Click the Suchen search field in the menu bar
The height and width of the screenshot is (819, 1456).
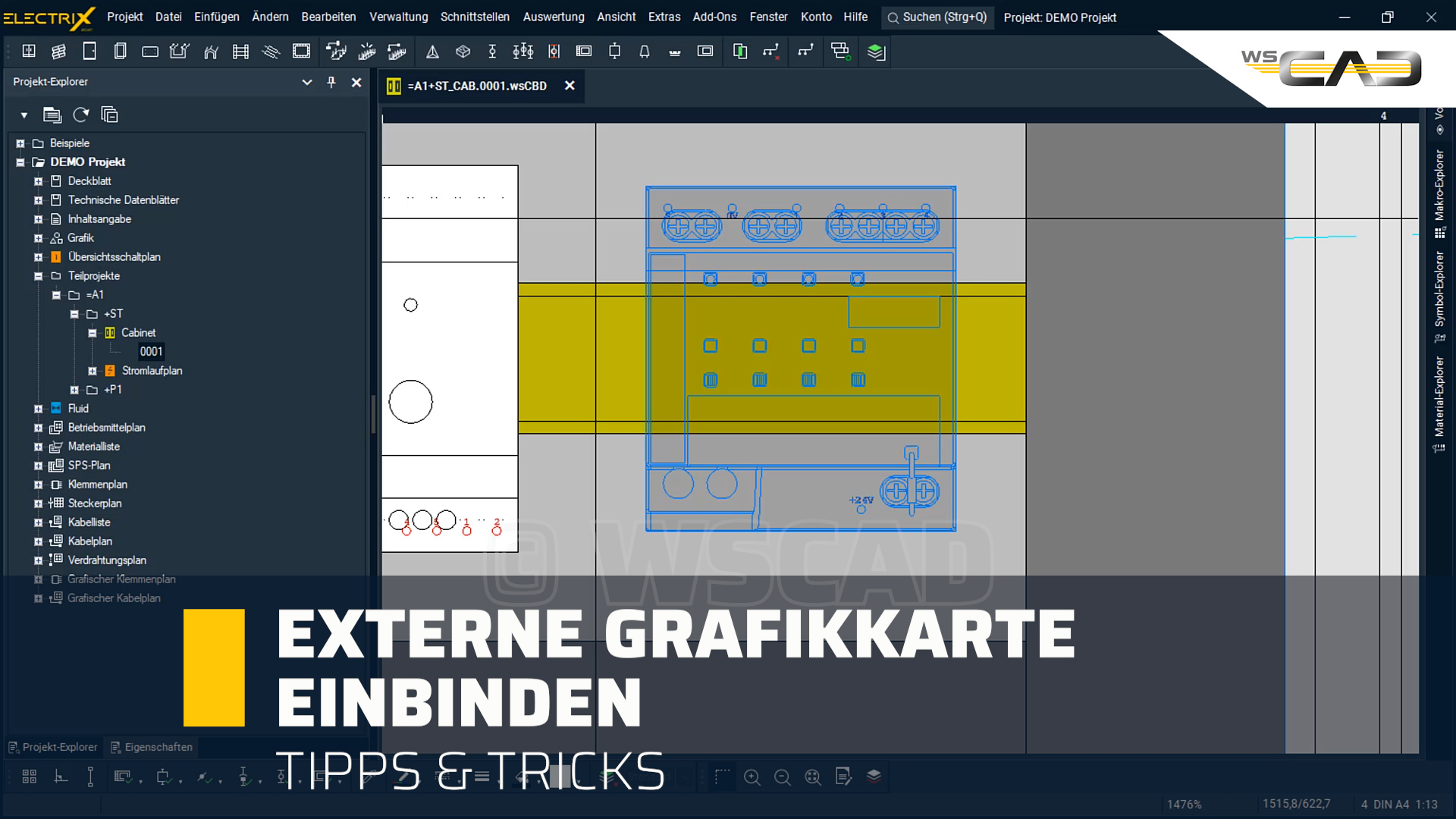tap(937, 17)
